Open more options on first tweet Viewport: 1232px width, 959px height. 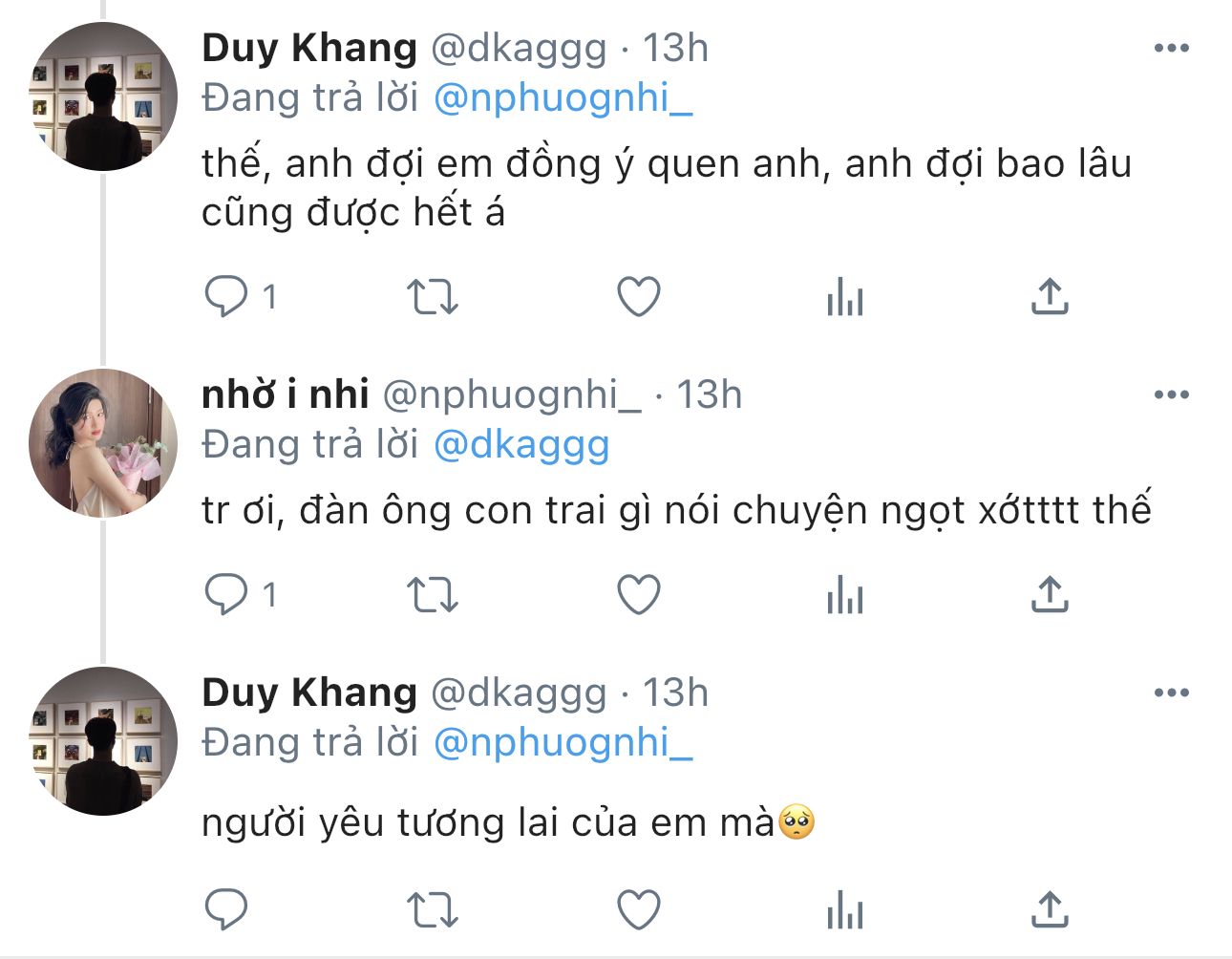[1171, 48]
